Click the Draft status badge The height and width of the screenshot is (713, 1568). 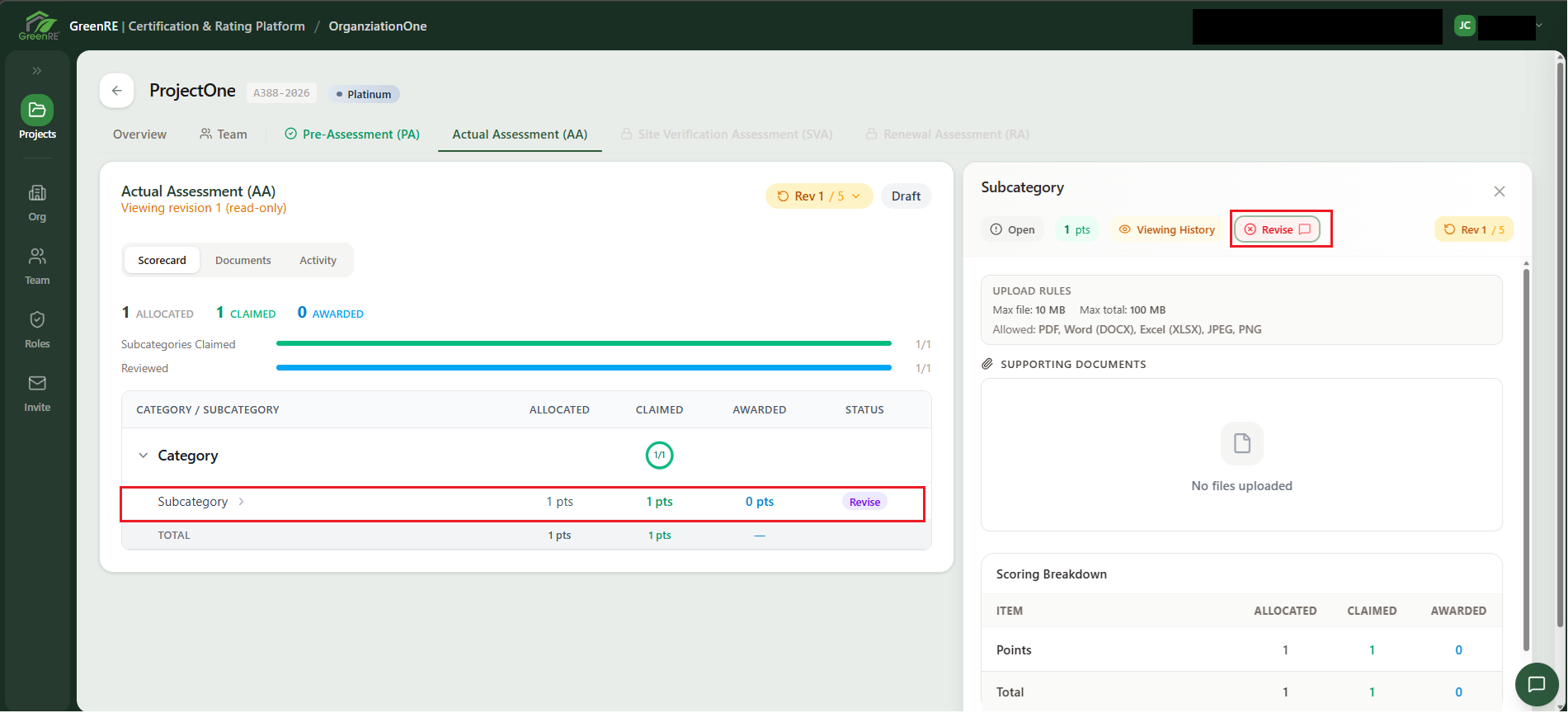(906, 196)
